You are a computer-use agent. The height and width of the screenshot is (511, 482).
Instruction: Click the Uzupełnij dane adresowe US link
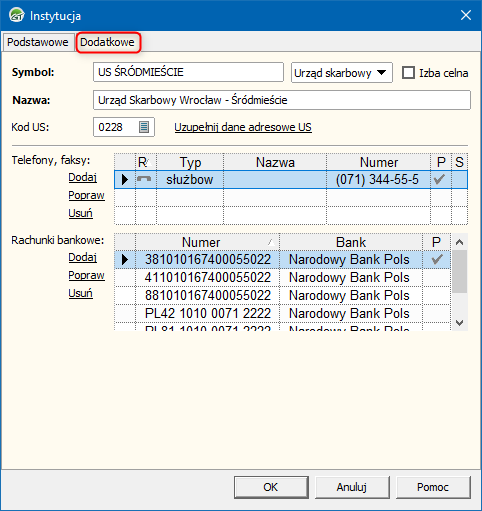pyautogui.click(x=243, y=127)
